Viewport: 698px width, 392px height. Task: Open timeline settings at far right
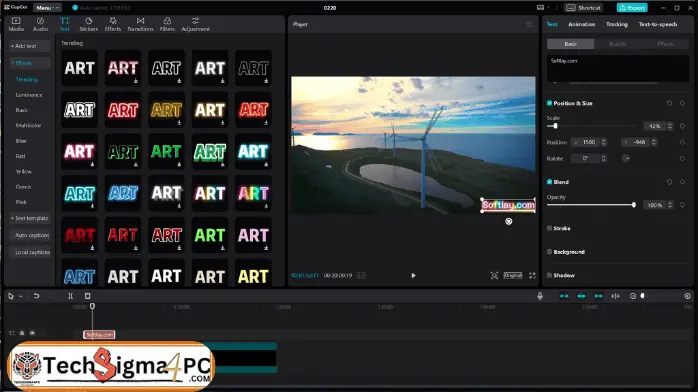pos(687,296)
